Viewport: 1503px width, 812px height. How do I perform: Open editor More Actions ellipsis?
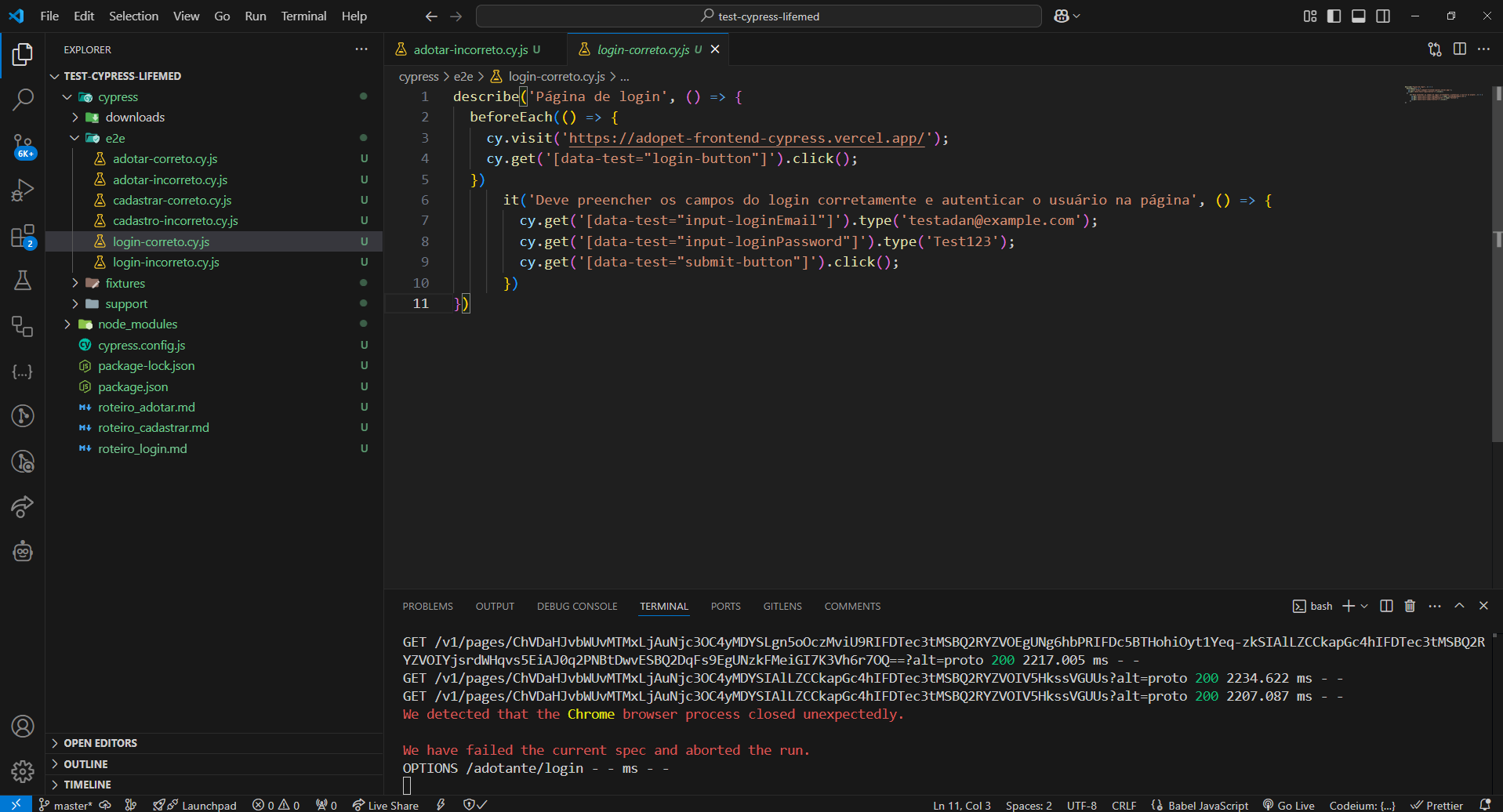click(x=1484, y=49)
